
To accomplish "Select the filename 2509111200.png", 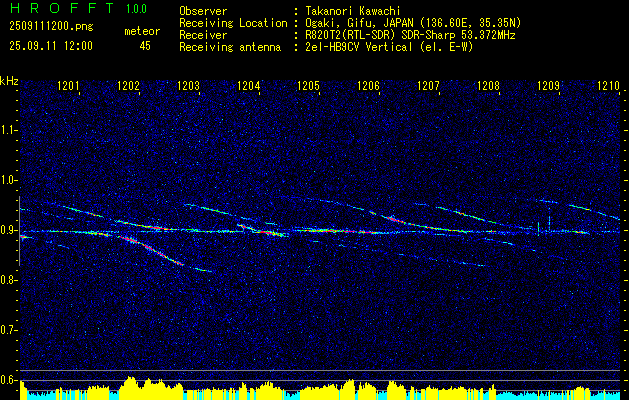I will 51,27.
